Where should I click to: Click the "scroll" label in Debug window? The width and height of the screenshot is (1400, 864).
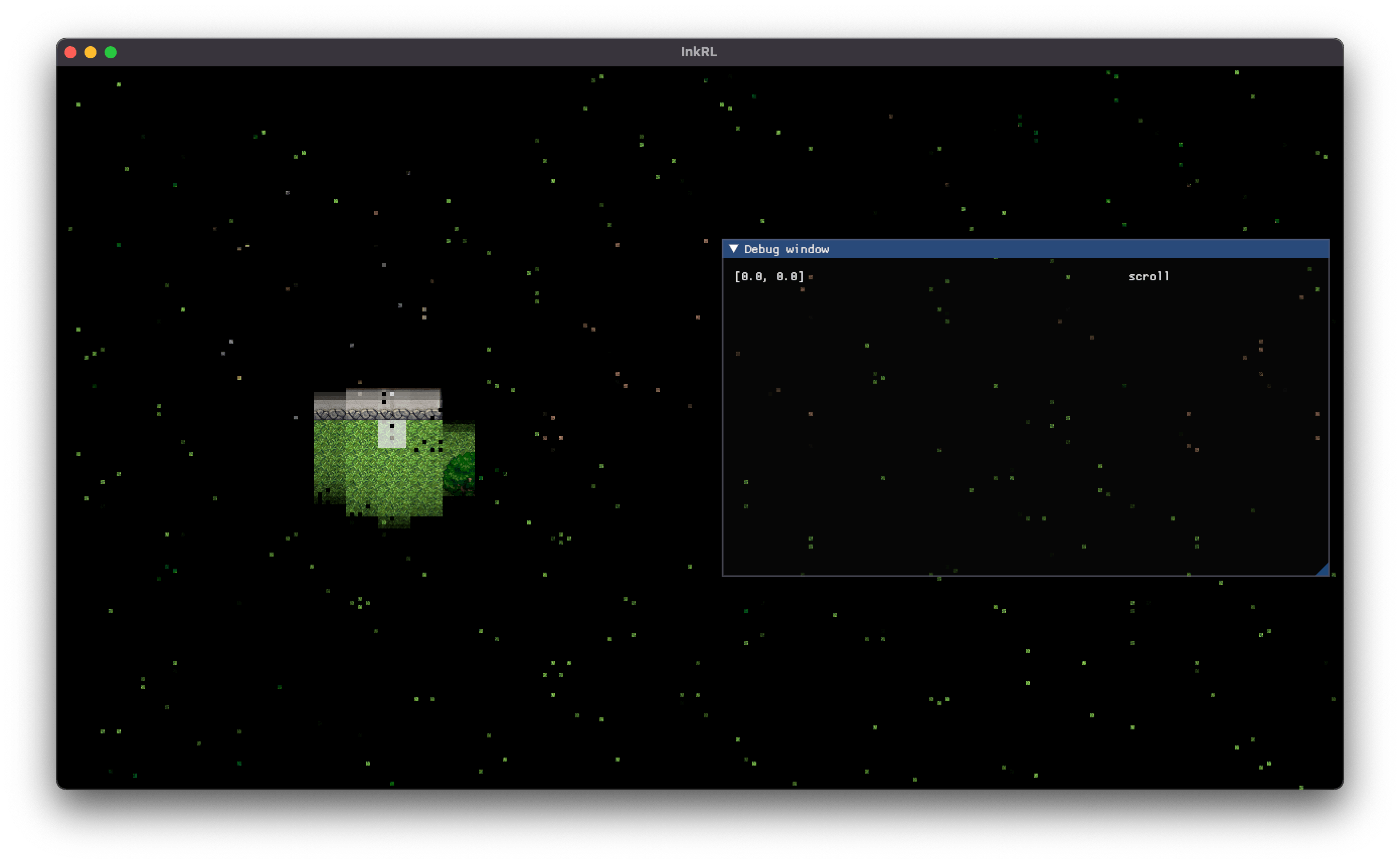coord(1149,276)
